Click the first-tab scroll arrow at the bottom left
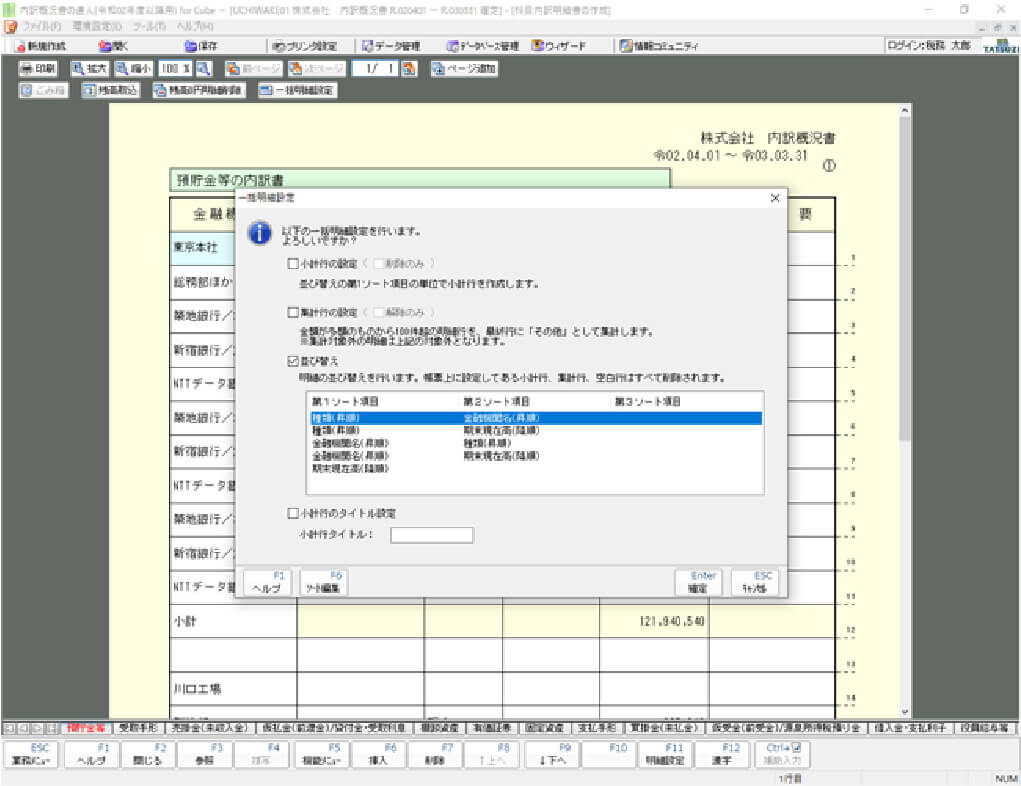 10,727
